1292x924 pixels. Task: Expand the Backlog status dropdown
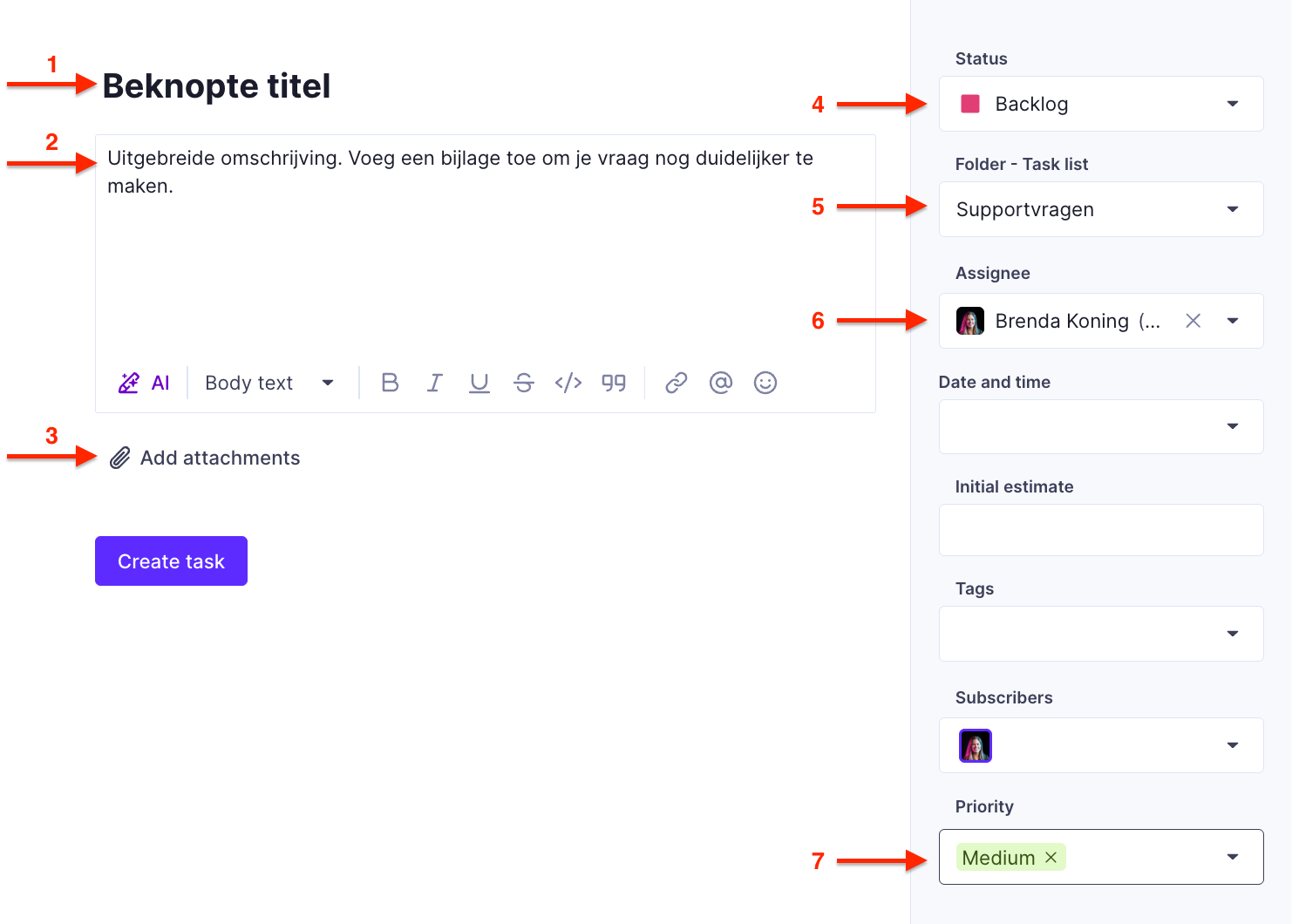pos(1101,104)
